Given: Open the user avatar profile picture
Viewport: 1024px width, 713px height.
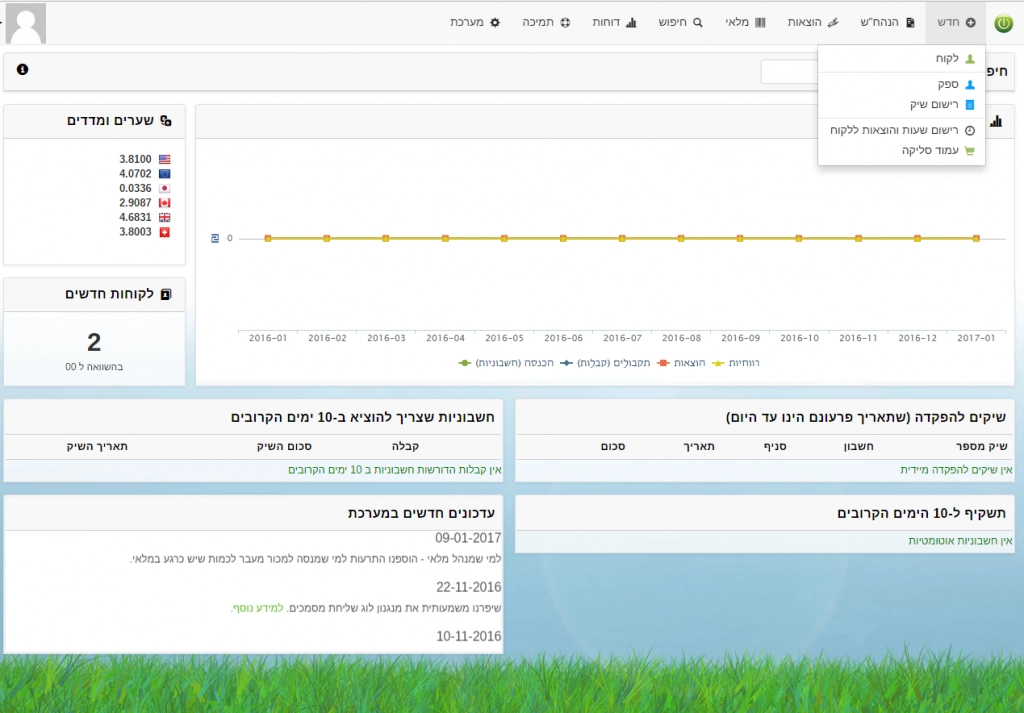Looking at the screenshot, I should coord(26,23).
